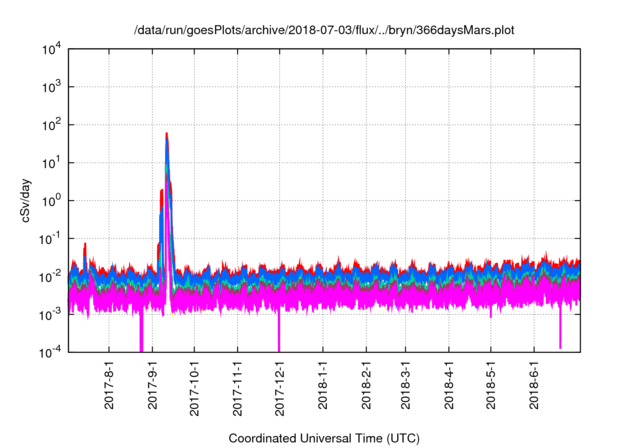Viewport: 640px width, 448px height.
Task: Click the 2018-6-1 x-axis tick label
Action: [x=534, y=385]
